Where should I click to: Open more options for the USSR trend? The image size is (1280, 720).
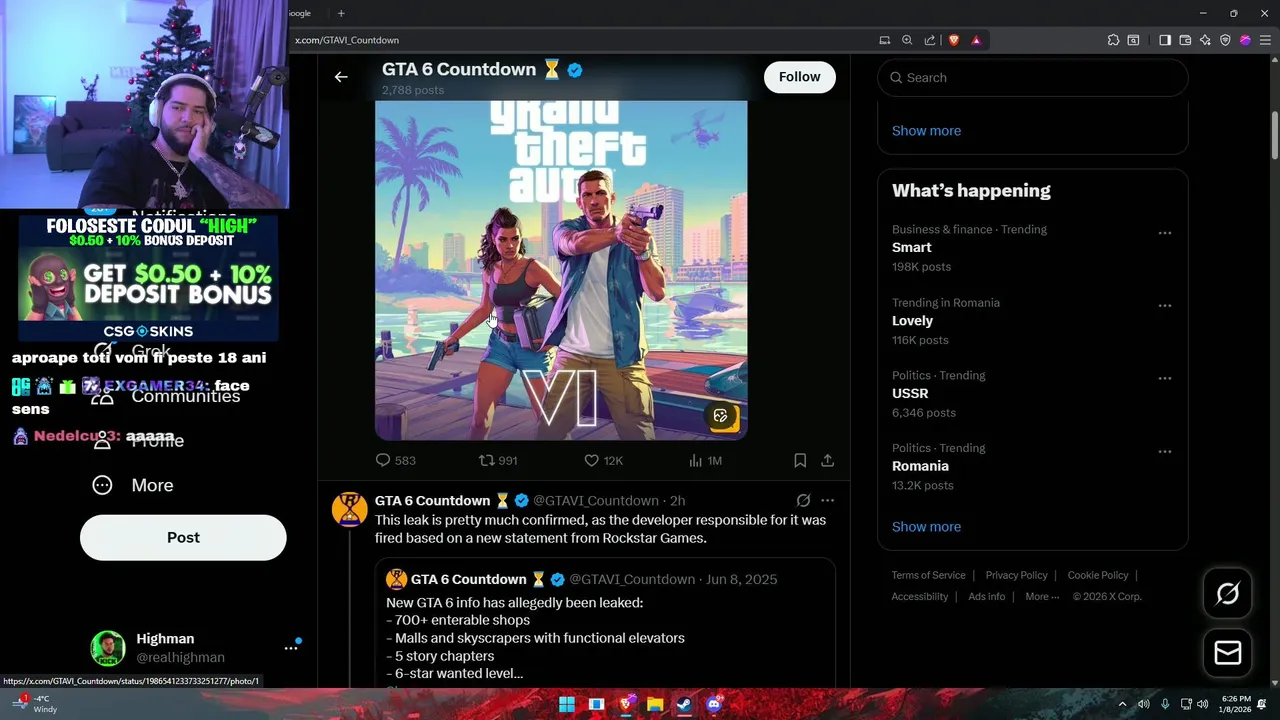click(x=1165, y=379)
